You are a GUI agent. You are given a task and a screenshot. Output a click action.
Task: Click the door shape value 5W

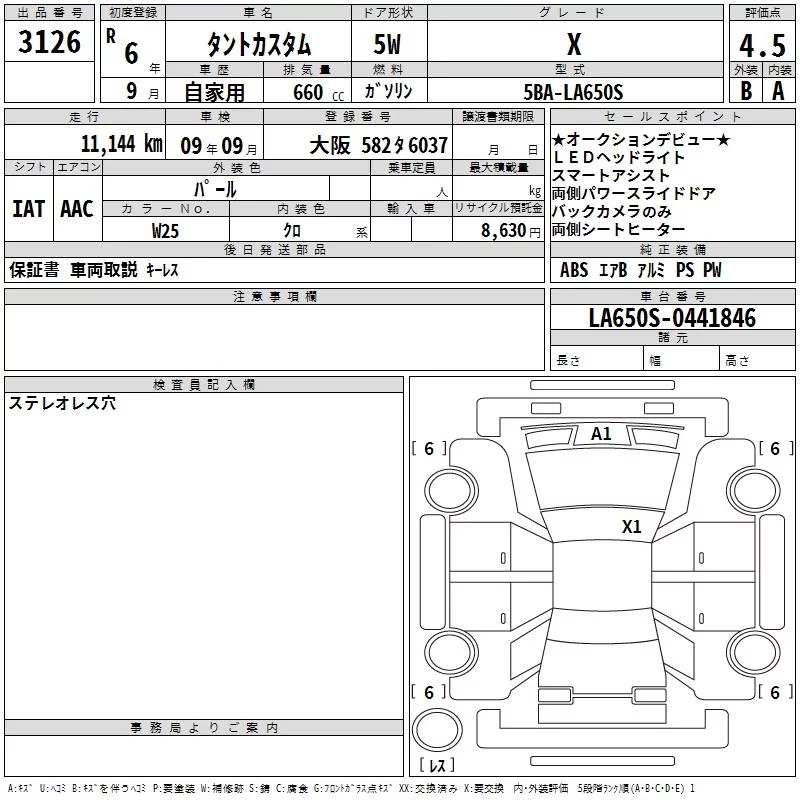(x=387, y=44)
